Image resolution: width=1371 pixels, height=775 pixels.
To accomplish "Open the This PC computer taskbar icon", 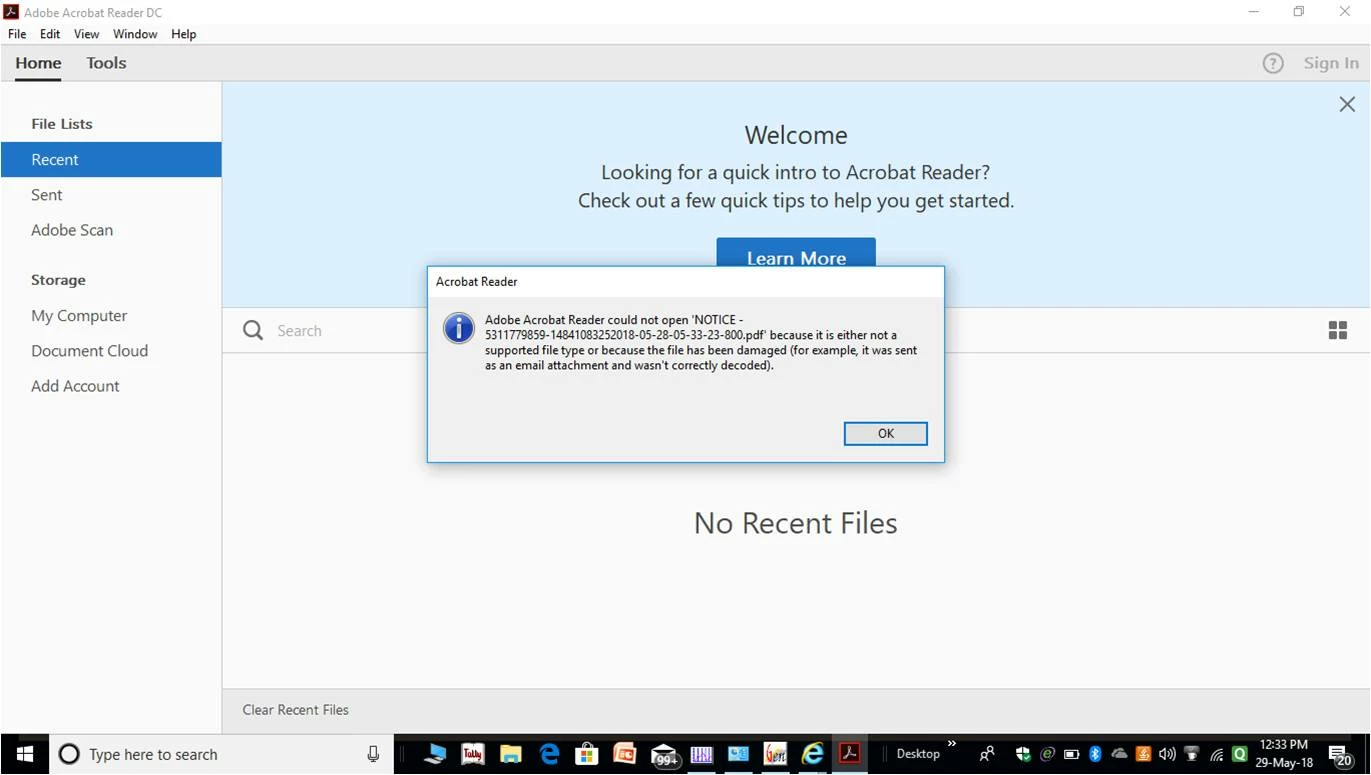I will click(x=434, y=754).
